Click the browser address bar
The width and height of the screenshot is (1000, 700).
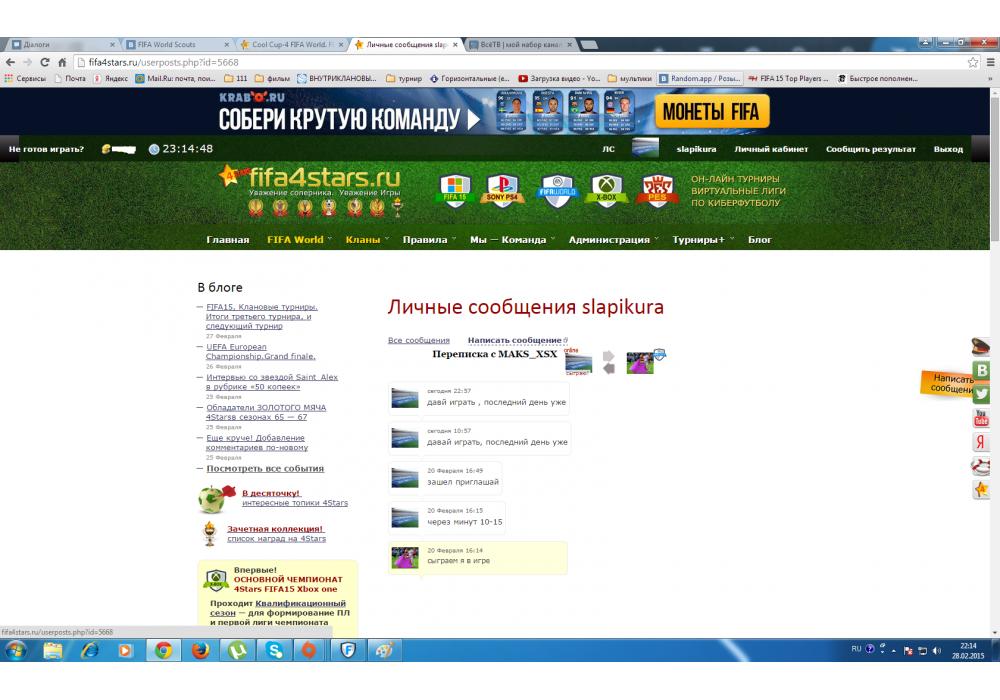pos(500,62)
